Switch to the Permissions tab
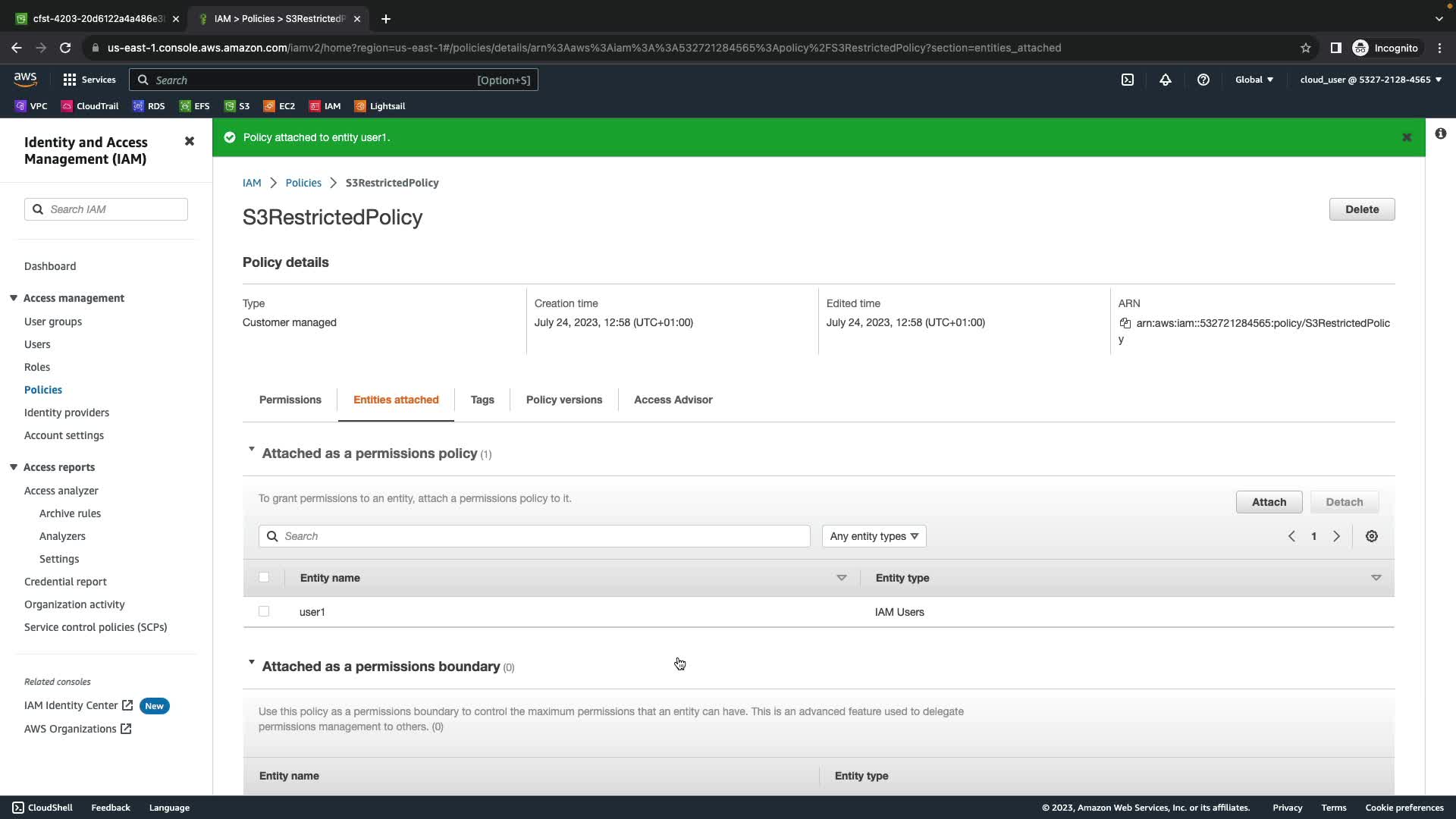This screenshot has height=819, width=1456. tap(290, 400)
